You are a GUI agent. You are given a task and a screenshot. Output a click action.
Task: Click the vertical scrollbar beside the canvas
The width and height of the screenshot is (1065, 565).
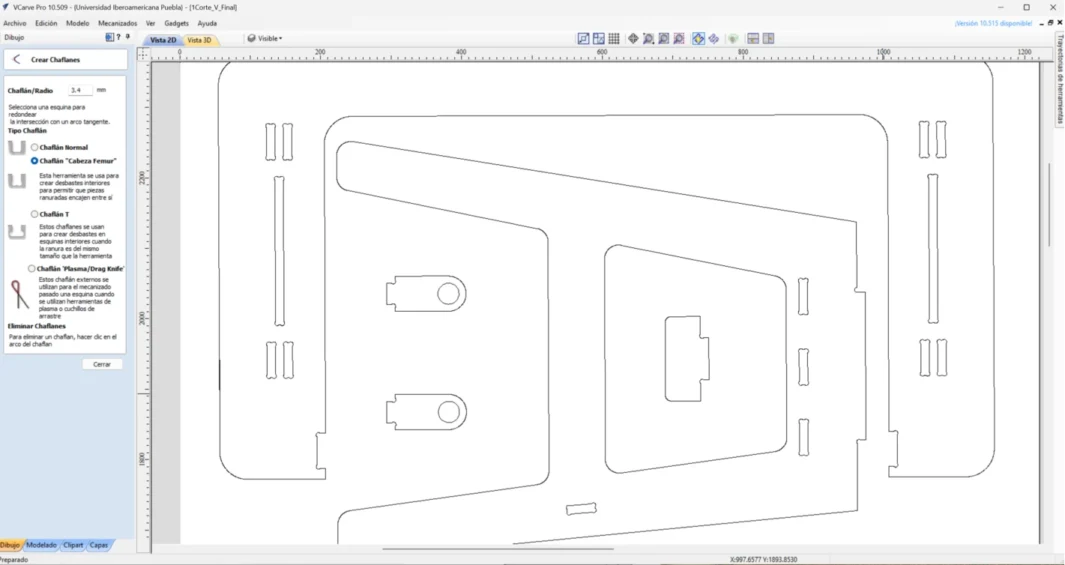[1050, 204]
